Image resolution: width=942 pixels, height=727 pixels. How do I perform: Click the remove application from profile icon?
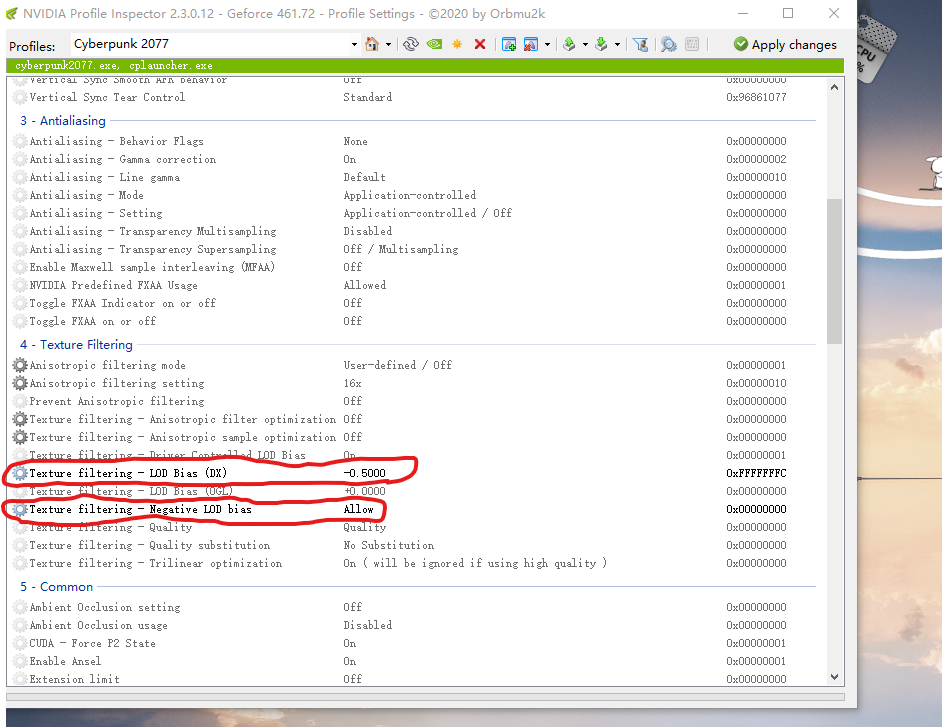click(x=530, y=44)
